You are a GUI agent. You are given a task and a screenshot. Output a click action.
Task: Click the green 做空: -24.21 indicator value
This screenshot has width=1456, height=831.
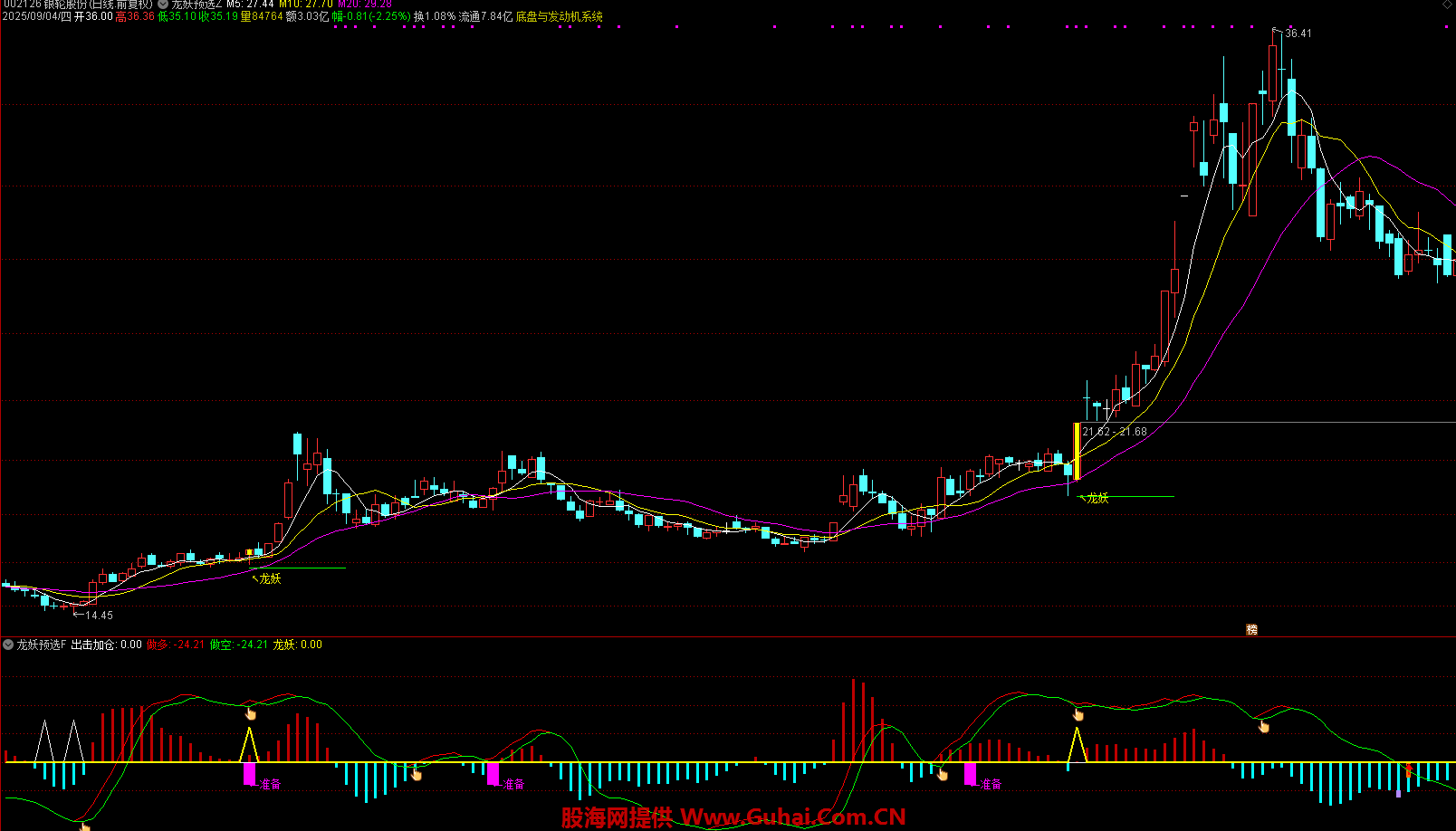click(x=238, y=645)
